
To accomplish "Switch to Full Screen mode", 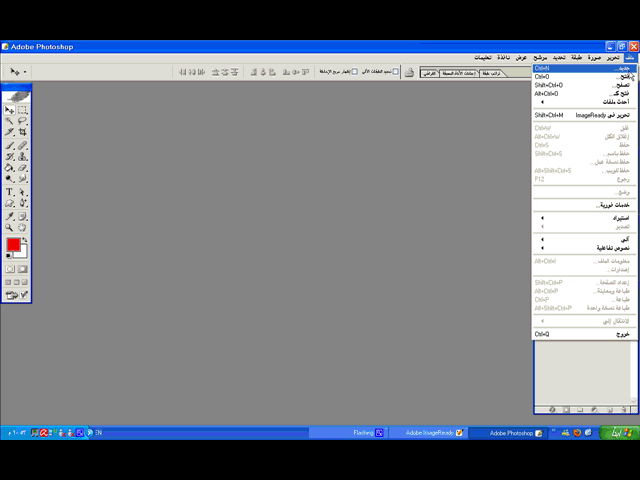I will 24,282.
